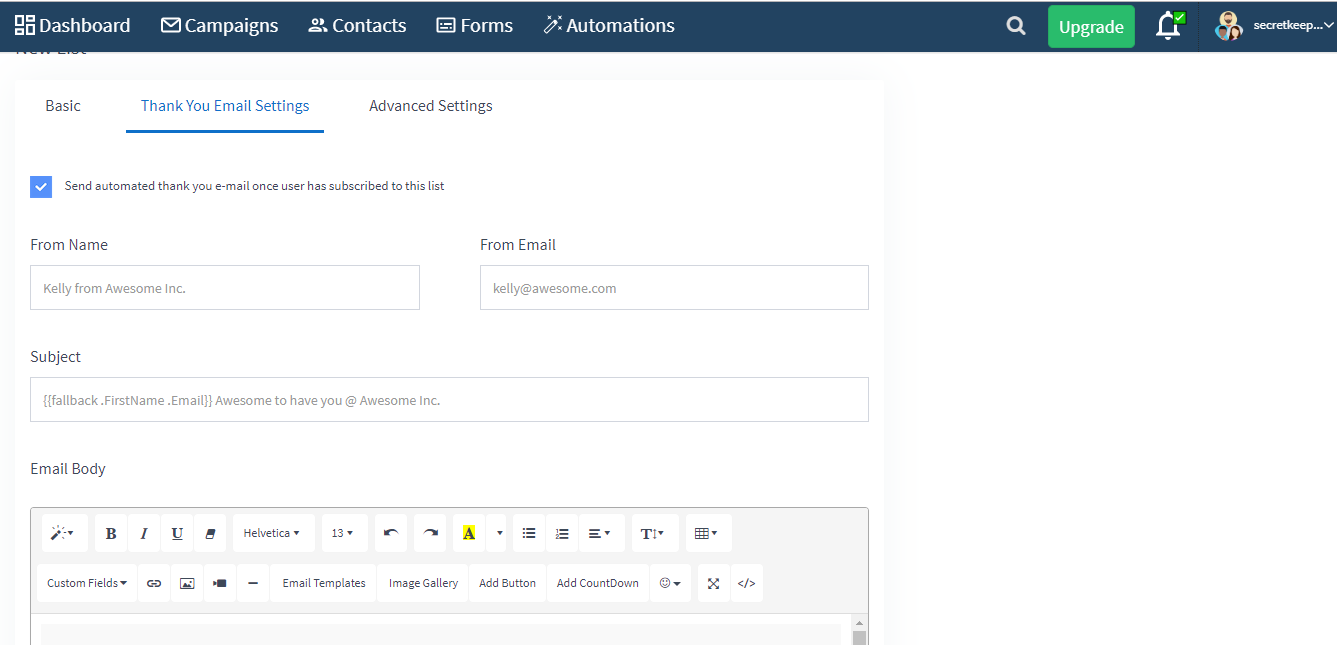The image size is (1337, 645).
Task: Click the Add Button option
Action: click(x=507, y=583)
